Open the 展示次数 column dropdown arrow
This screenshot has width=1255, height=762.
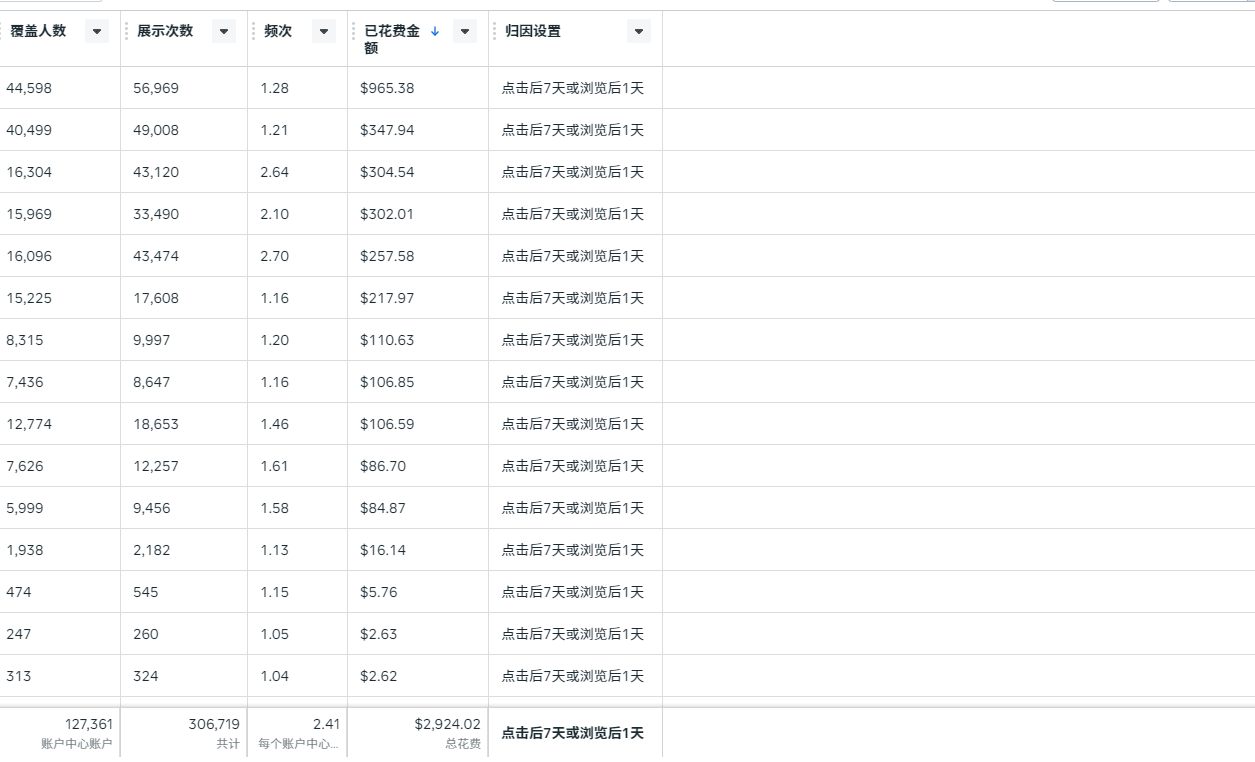pos(224,31)
